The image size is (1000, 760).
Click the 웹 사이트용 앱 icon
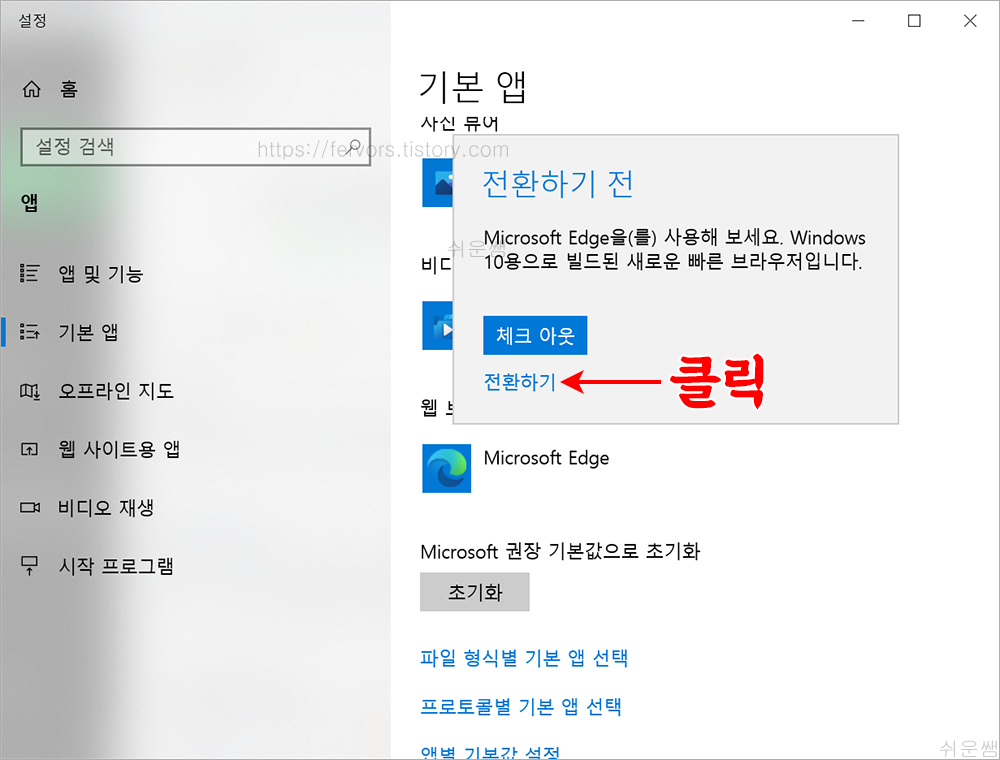click(29, 449)
